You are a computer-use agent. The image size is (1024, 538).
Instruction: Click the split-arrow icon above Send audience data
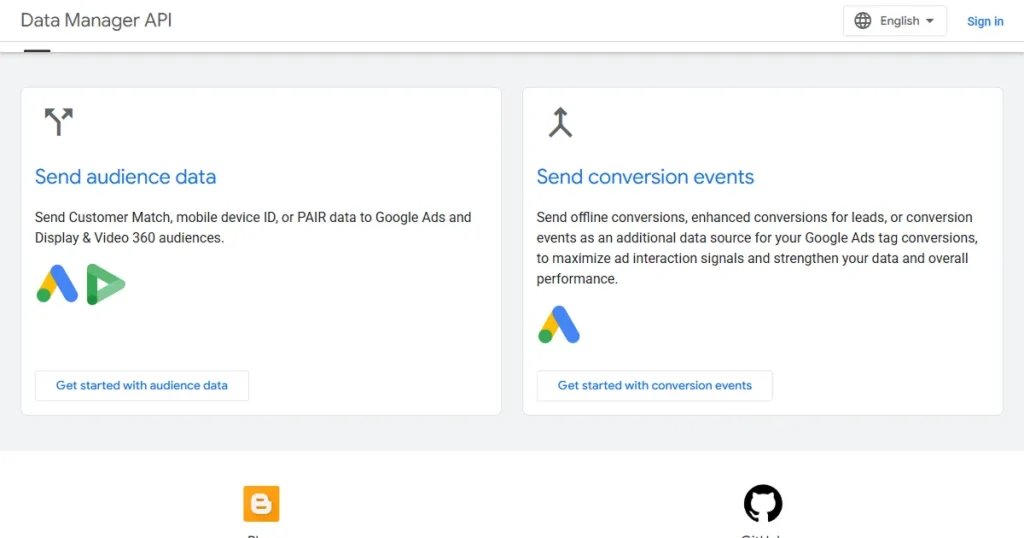pos(58,122)
